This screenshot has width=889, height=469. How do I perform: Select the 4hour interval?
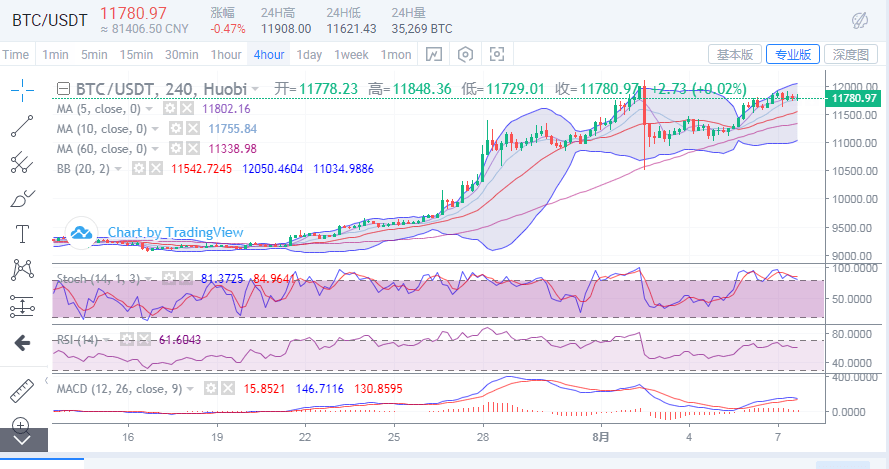pyautogui.click(x=269, y=54)
